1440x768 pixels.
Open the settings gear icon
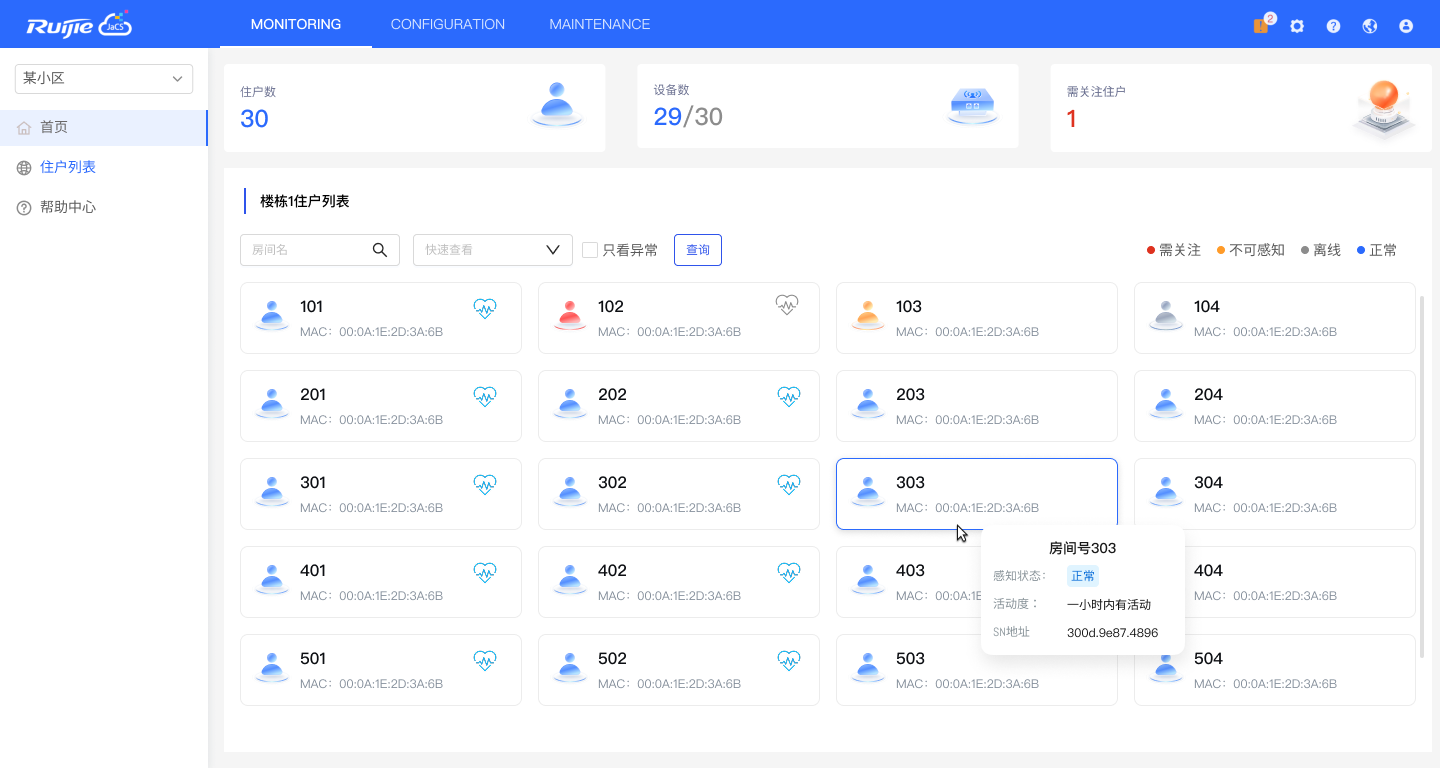(x=1297, y=26)
